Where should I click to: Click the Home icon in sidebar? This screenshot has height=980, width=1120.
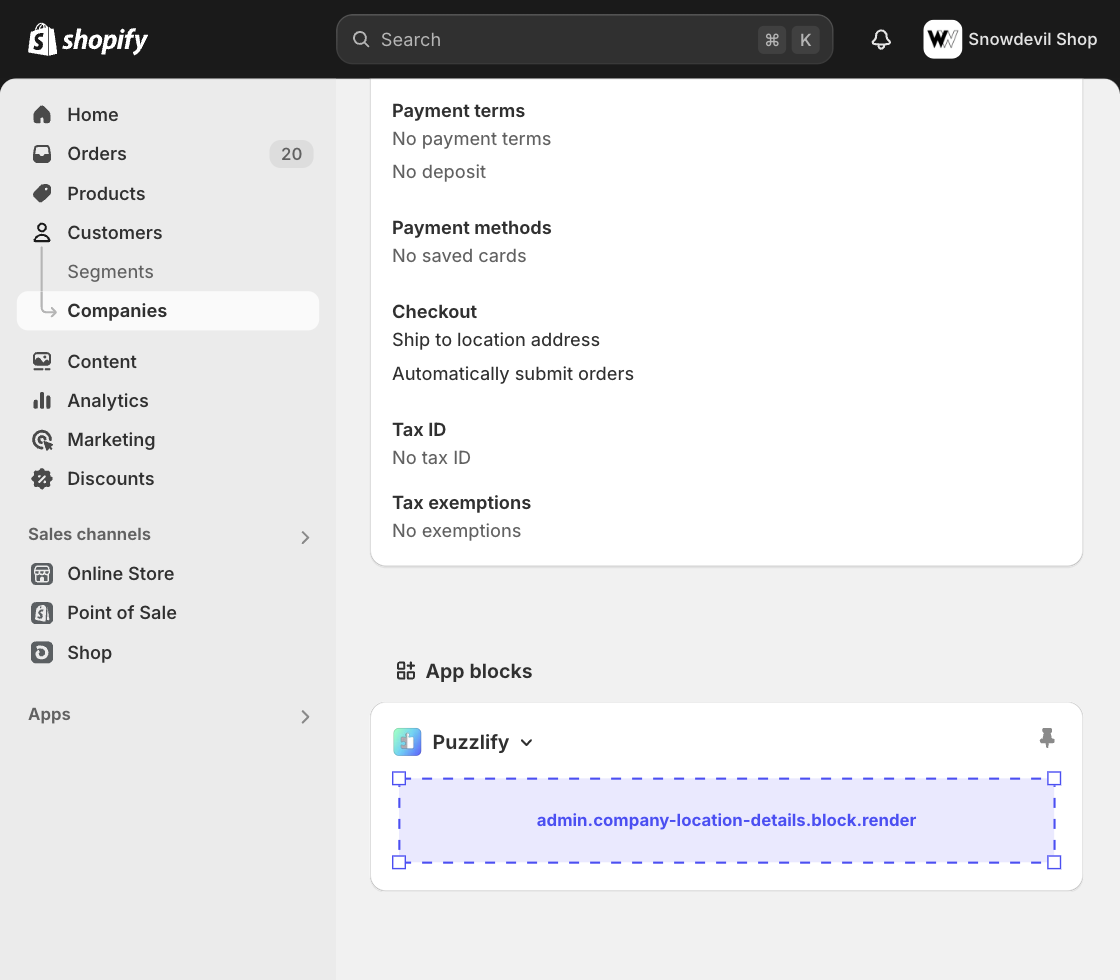point(42,115)
